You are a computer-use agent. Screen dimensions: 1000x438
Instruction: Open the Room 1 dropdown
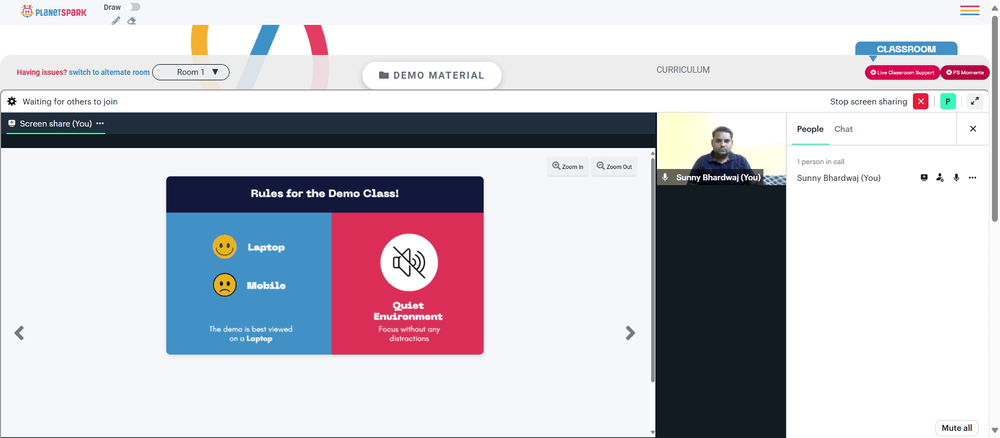191,72
